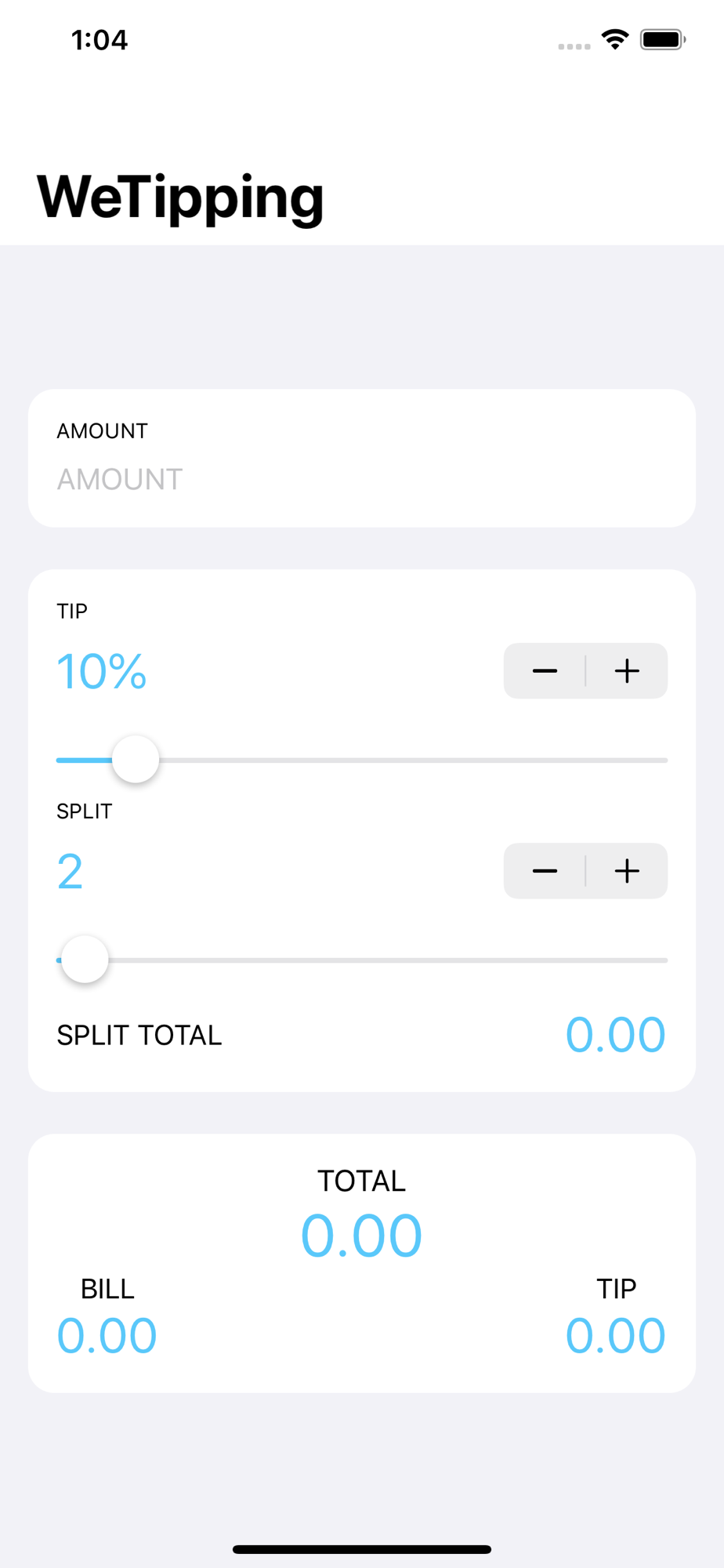Tap the TIP amount in summary card

click(x=616, y=1336)
